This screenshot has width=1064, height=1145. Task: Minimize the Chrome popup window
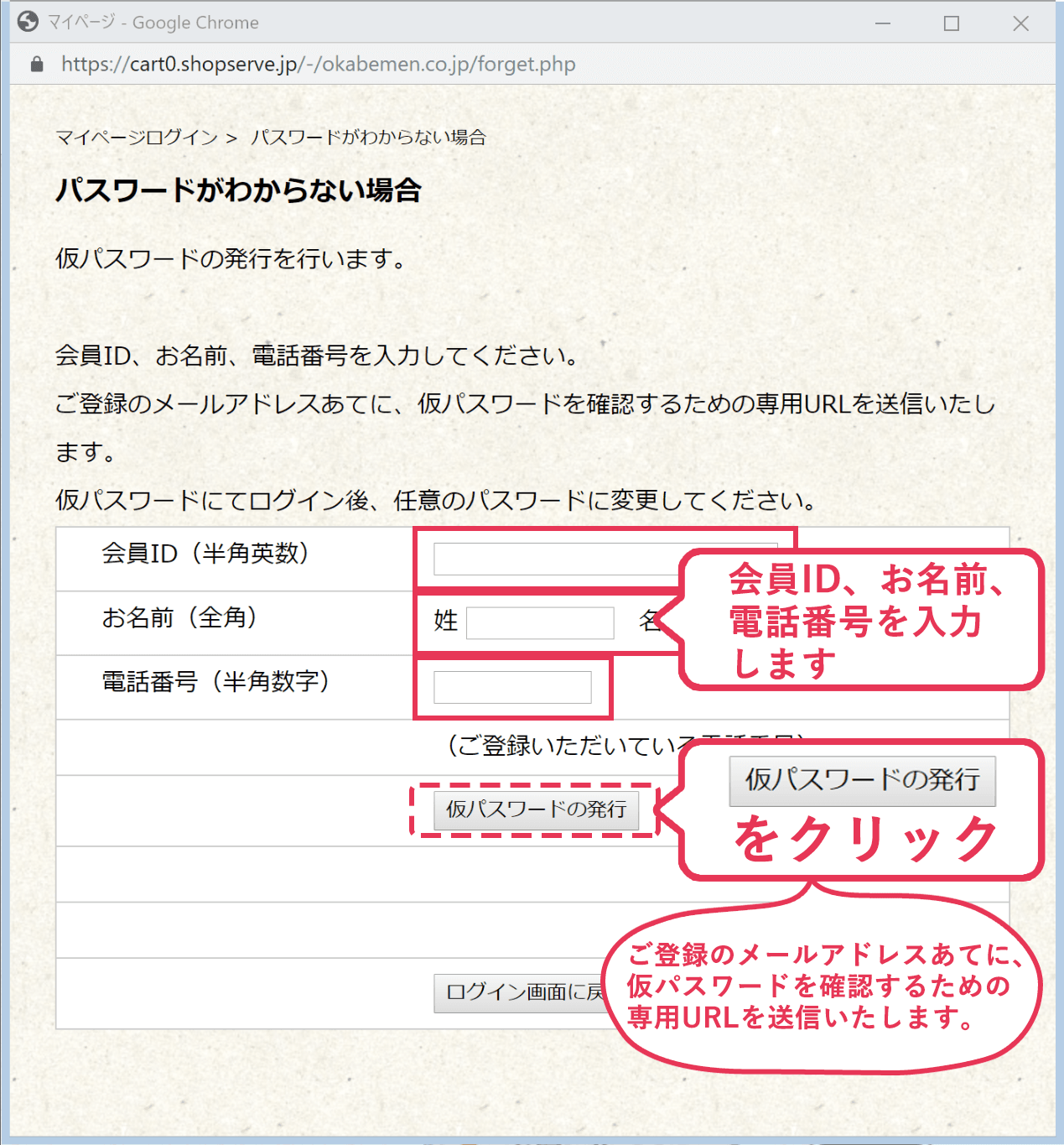click(x=882, y=23)
